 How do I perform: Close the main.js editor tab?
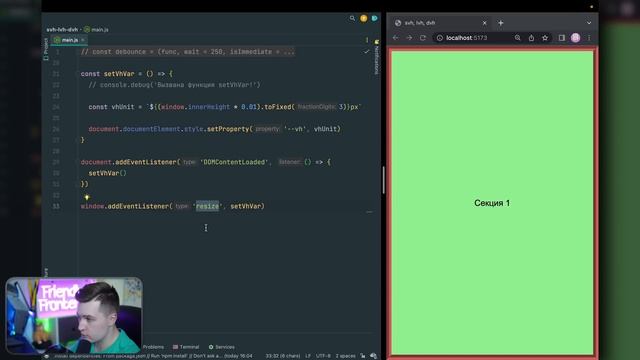[83, 40]
